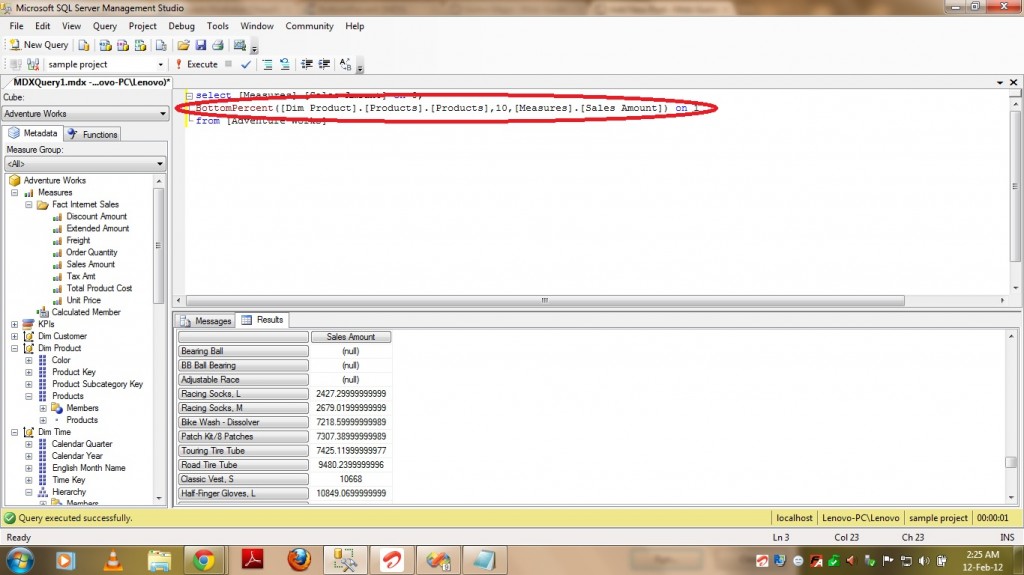Image resolution: width=1024 pixels, height=575 pixels.
Task: Click the New Query toolbar button
Action: click(x=39, y=45)
